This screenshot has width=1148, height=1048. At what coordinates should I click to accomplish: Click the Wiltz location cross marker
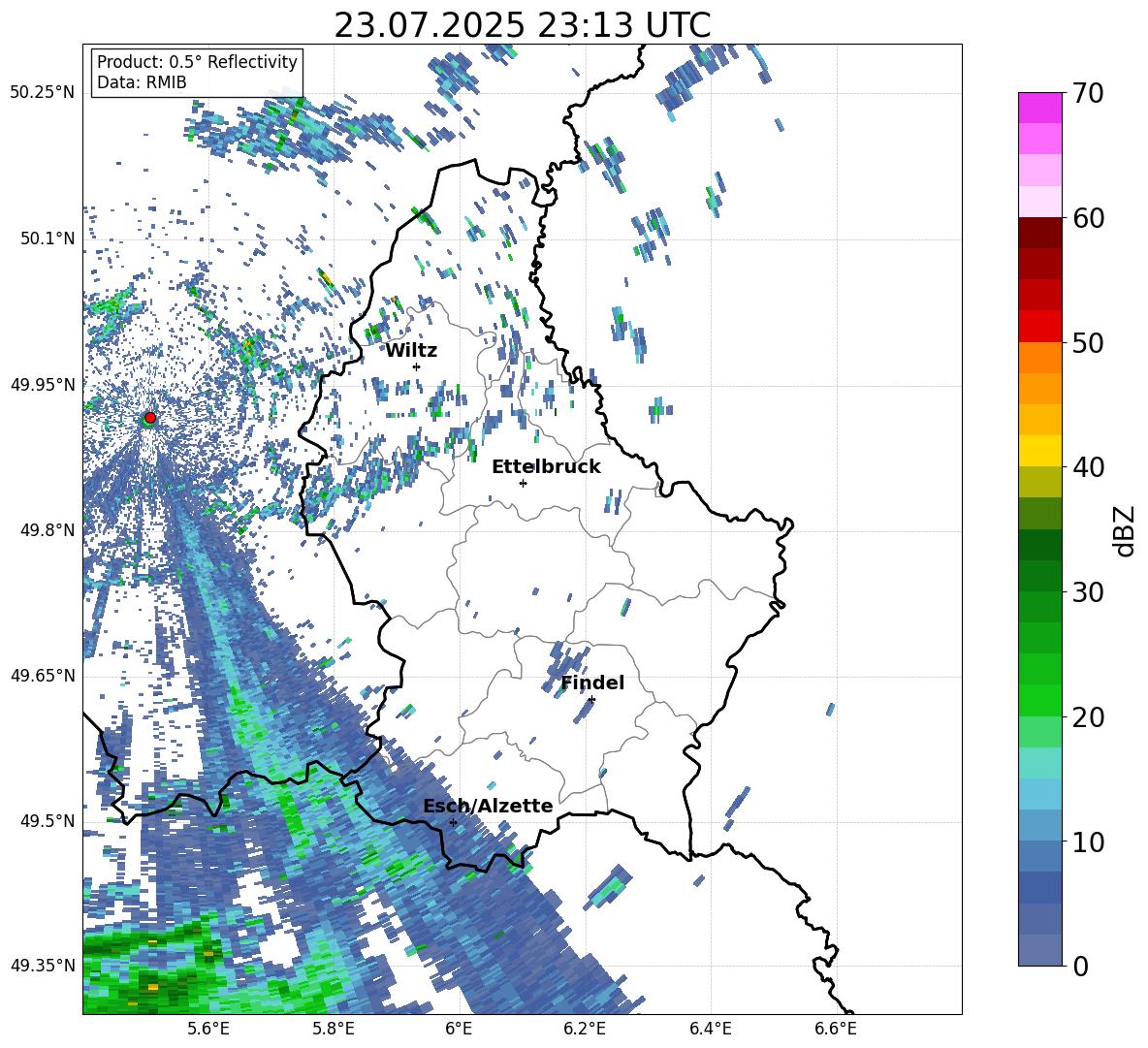click(417, 366)
